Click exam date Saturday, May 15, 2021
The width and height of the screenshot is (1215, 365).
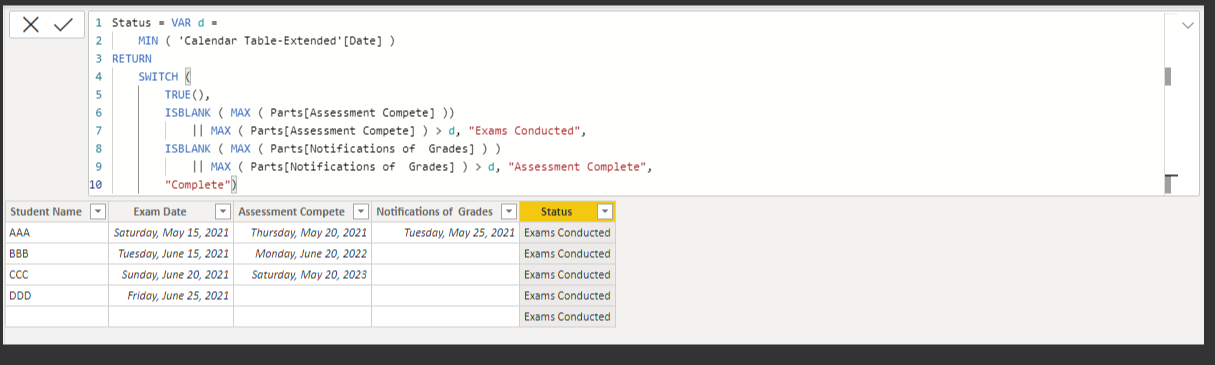[x=170, y=233]
